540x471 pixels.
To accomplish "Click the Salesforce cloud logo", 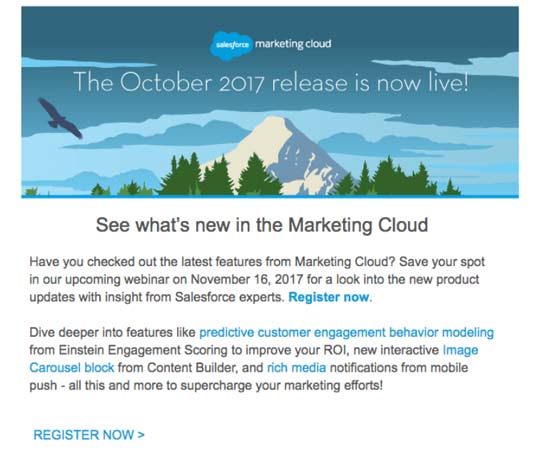I will point(232,46).
